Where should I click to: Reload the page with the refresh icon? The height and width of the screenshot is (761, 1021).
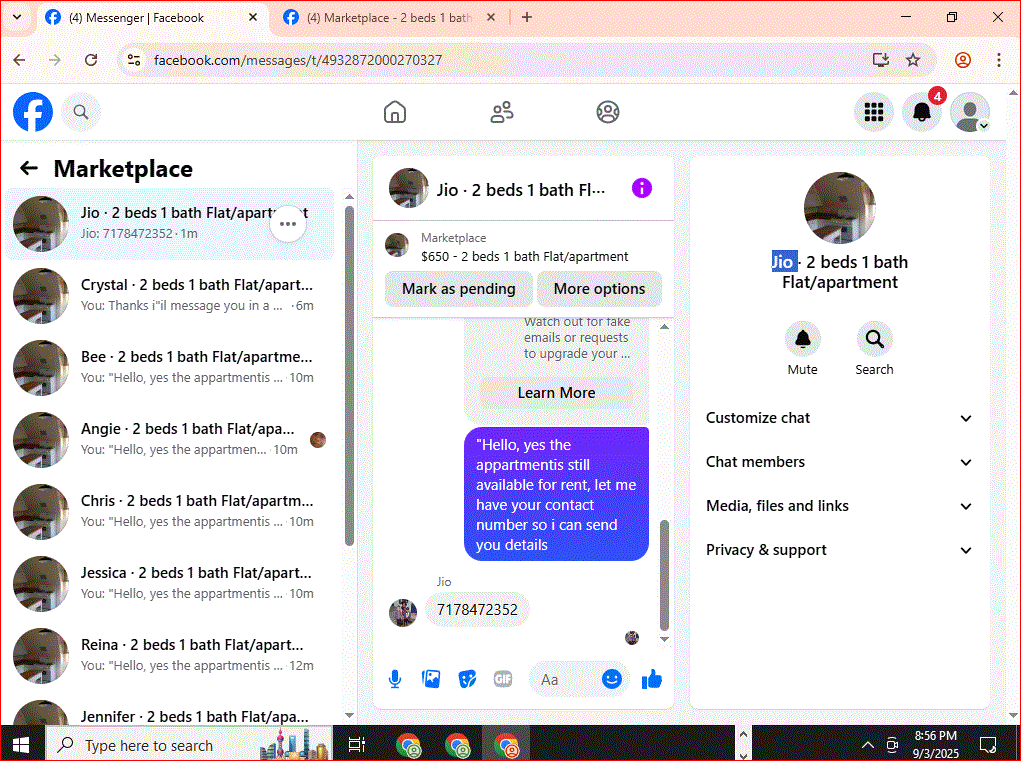pos(91,60)
